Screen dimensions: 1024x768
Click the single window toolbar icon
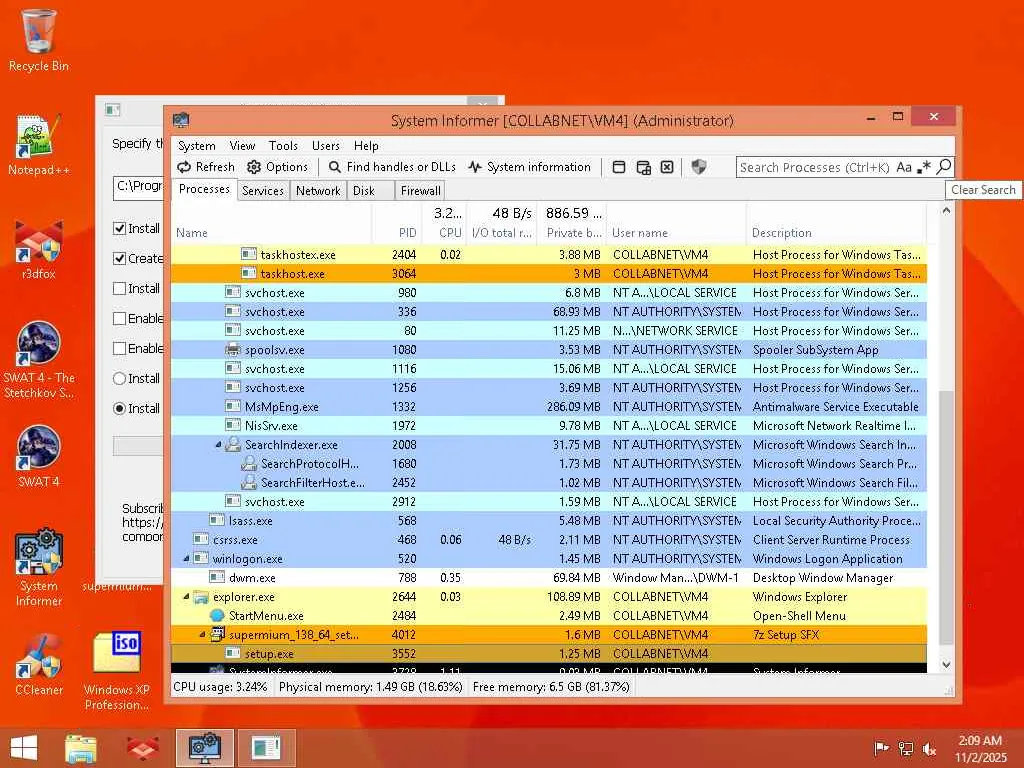pos(619,167)
